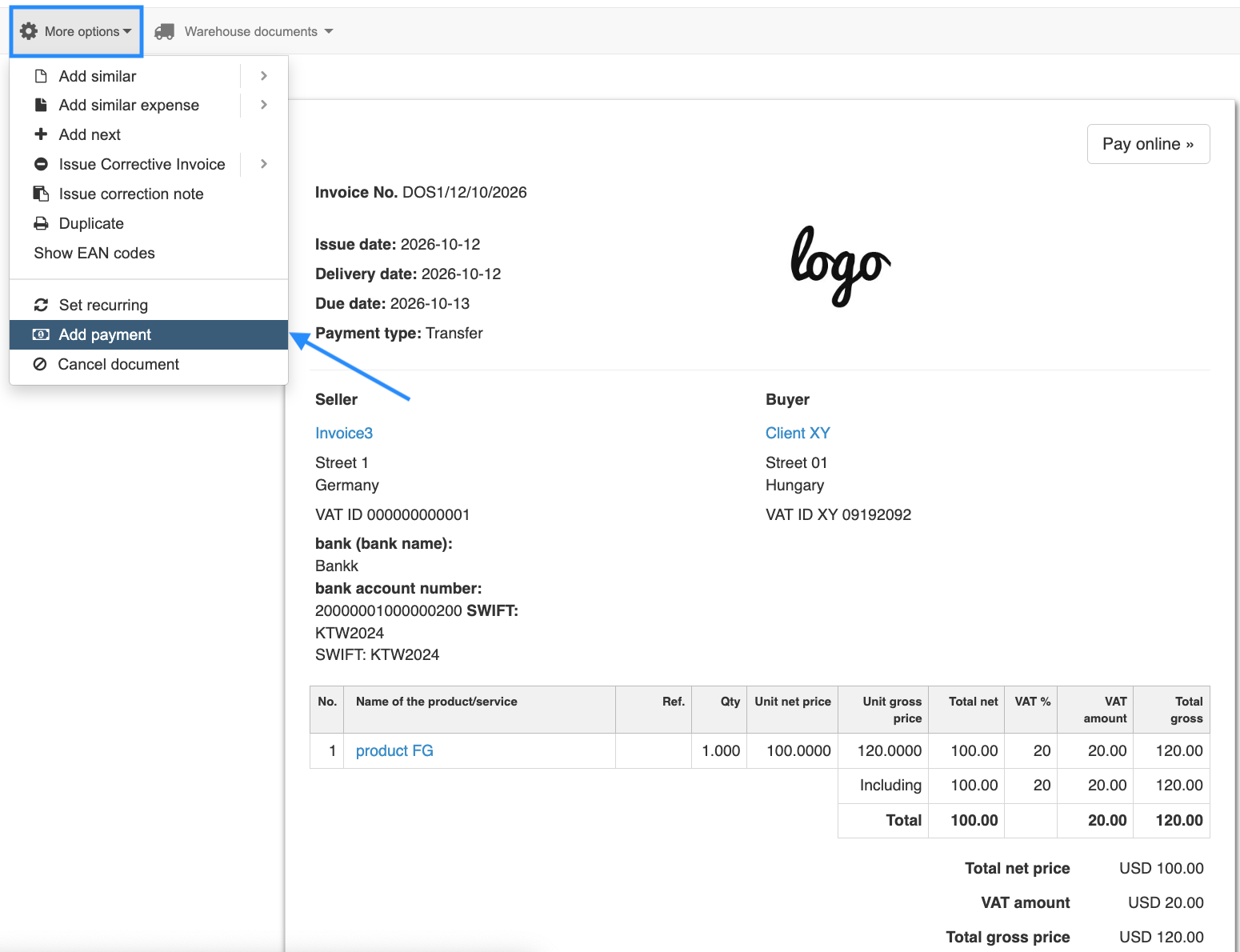1240x952 pixels.
Task: Open the Invoice3 seller link
Action: pos(344,433)
